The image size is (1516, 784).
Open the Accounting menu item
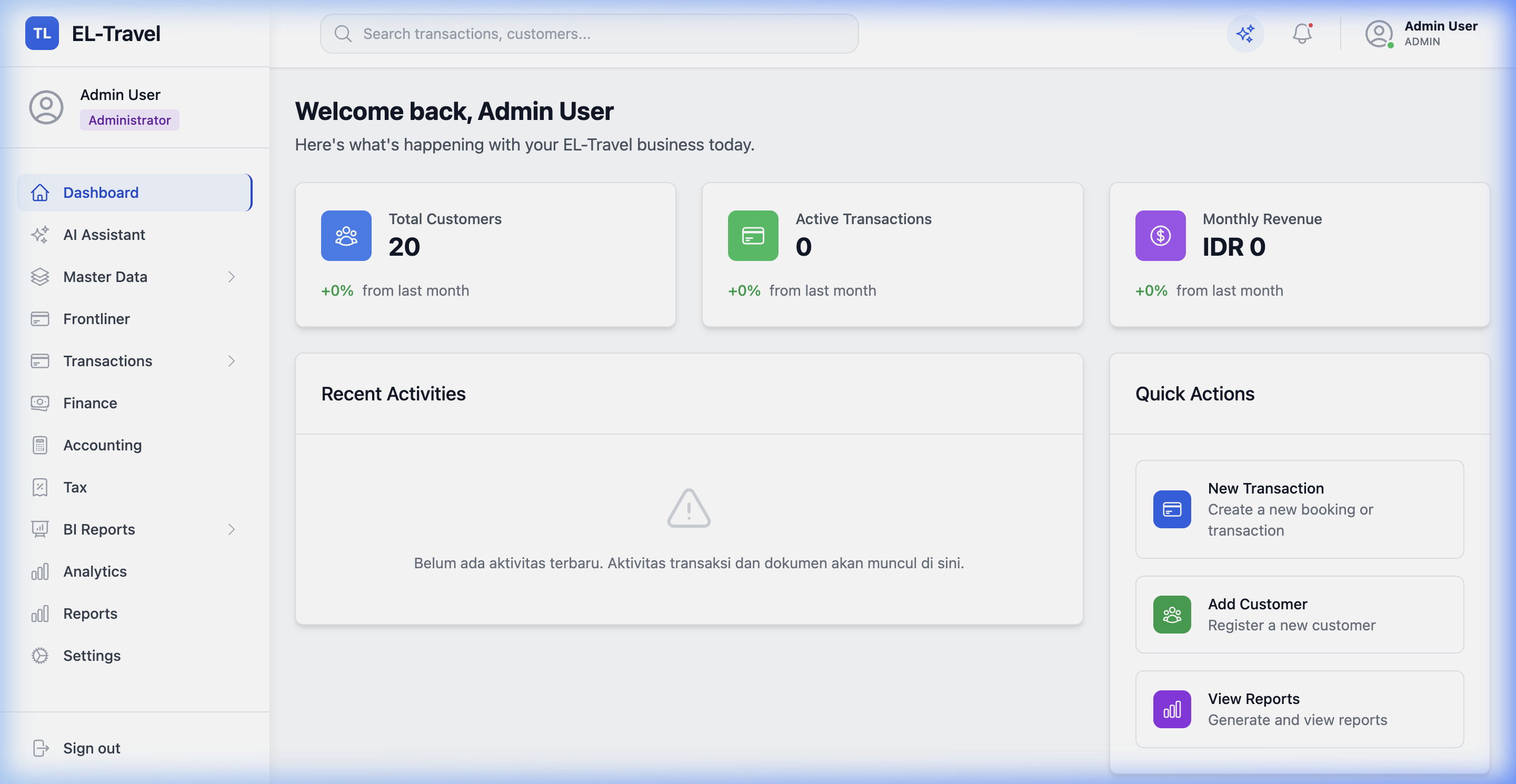[135, 445]
